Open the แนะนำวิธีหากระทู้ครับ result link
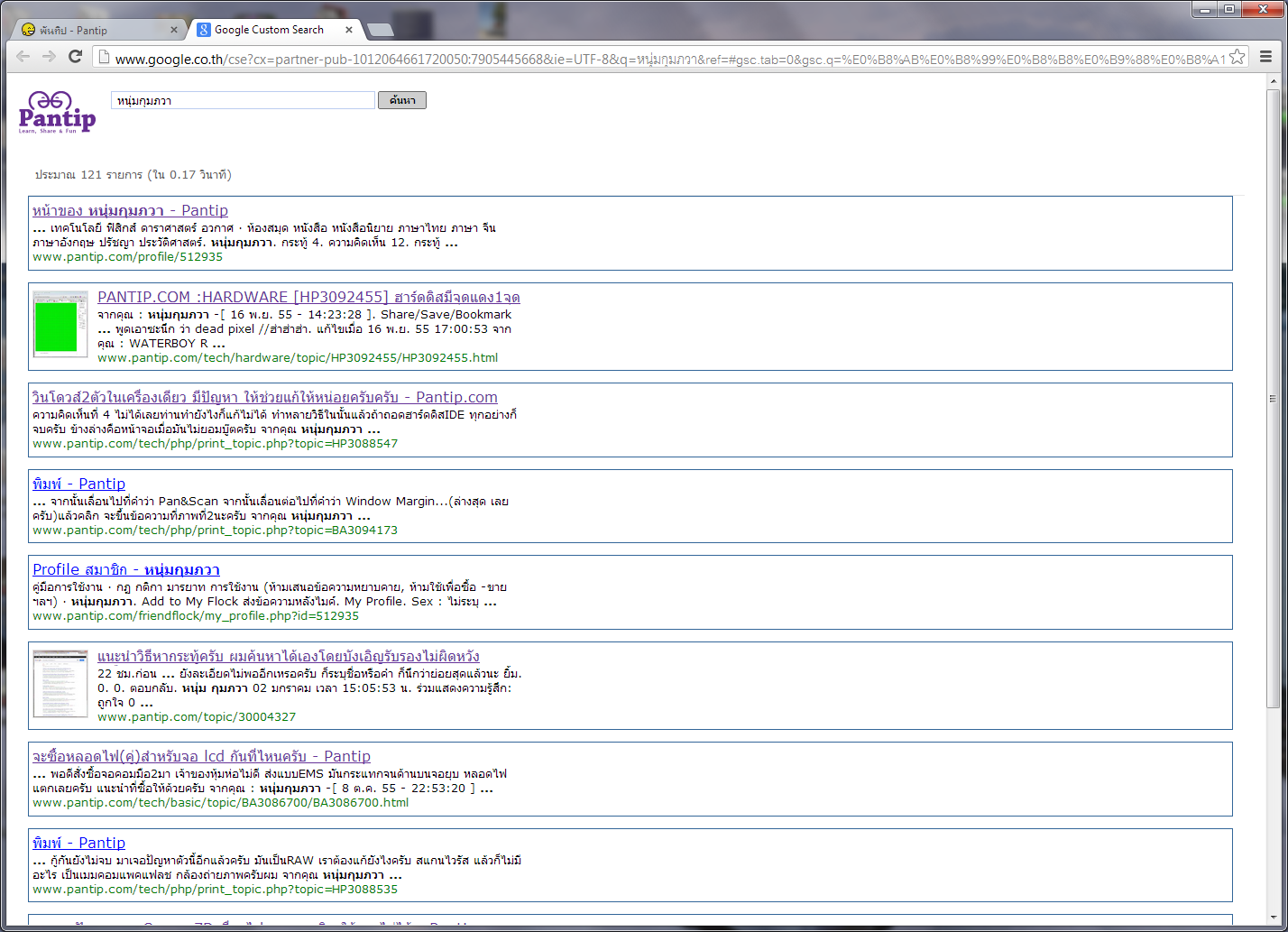Image resolution: width=1288 pixels, height=932 pixels. coord(289,656)
